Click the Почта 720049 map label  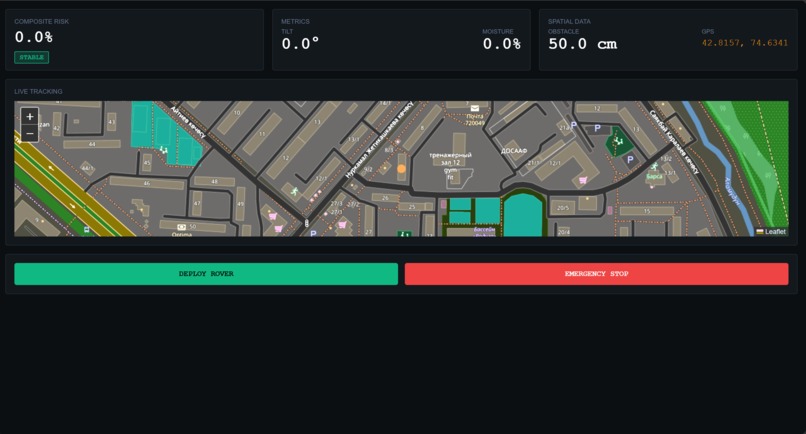tap(474, 120)
